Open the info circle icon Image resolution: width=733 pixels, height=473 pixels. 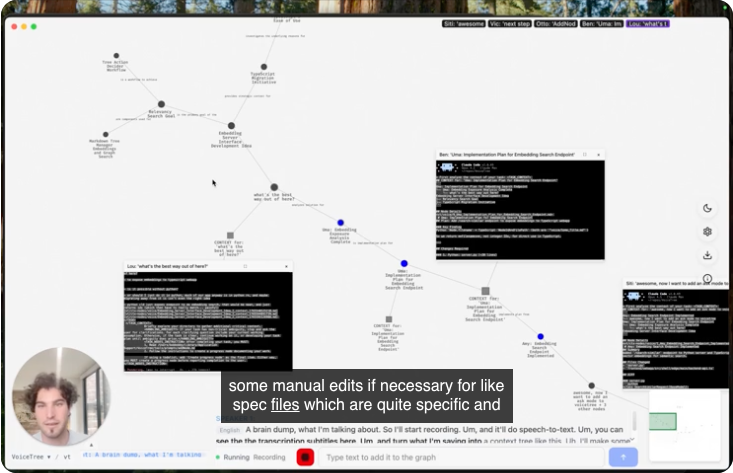point(707,278)
